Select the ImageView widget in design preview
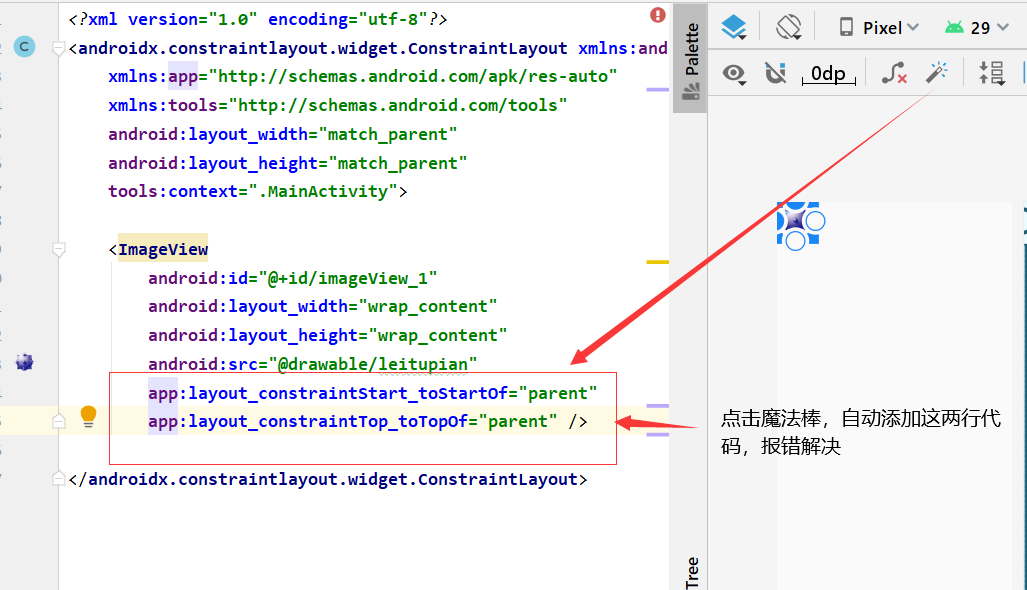Image resolution: width=1027 pixels, height=590 pixels. [x=796, y=221]
